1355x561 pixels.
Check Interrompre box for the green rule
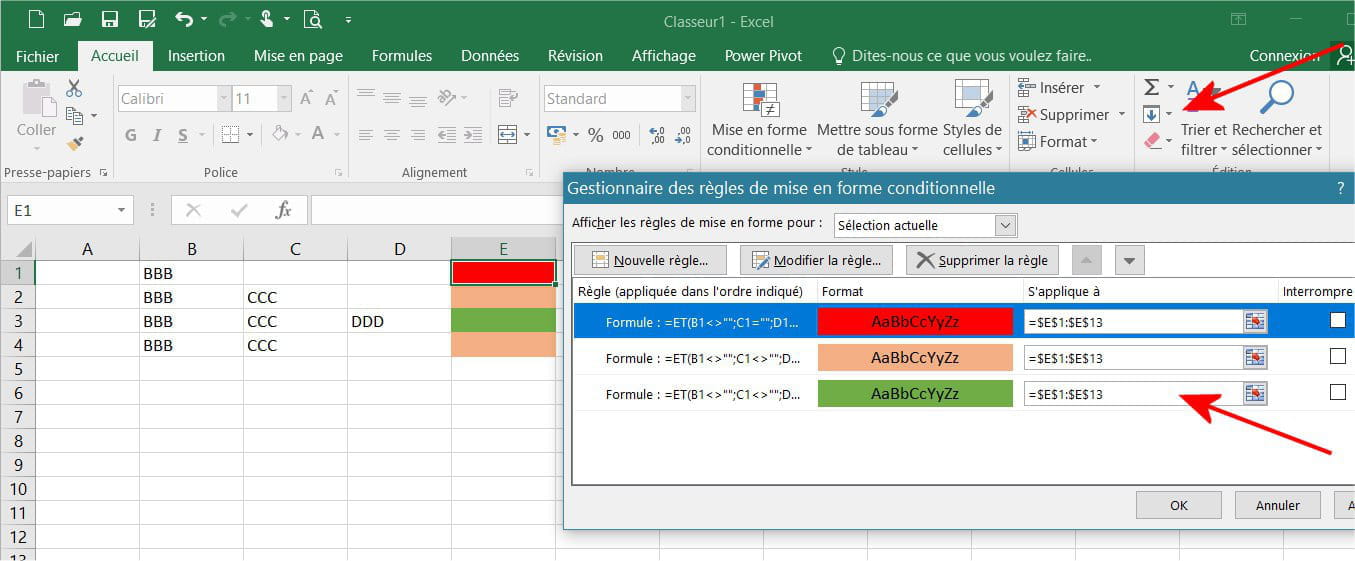point(1337,393)
